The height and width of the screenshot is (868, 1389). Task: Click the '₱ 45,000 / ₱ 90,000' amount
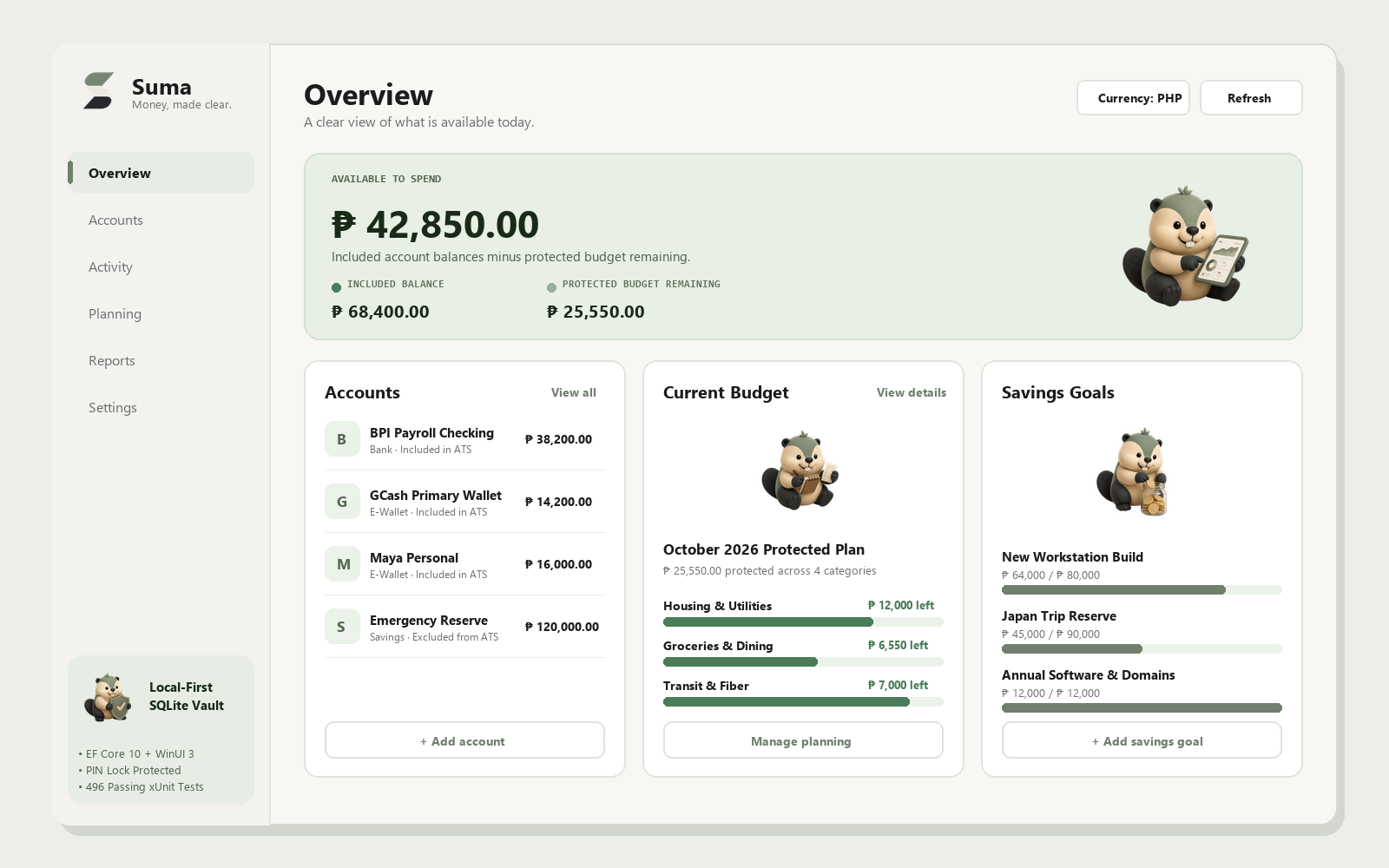click(x=1050, y=634)
